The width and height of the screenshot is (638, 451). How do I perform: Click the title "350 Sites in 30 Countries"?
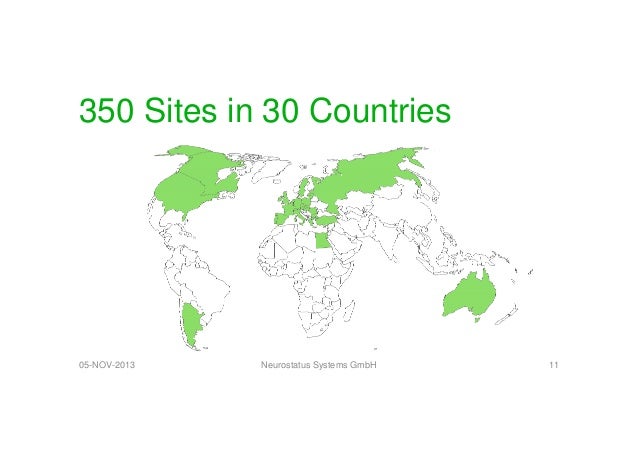(x=265, y=111)
